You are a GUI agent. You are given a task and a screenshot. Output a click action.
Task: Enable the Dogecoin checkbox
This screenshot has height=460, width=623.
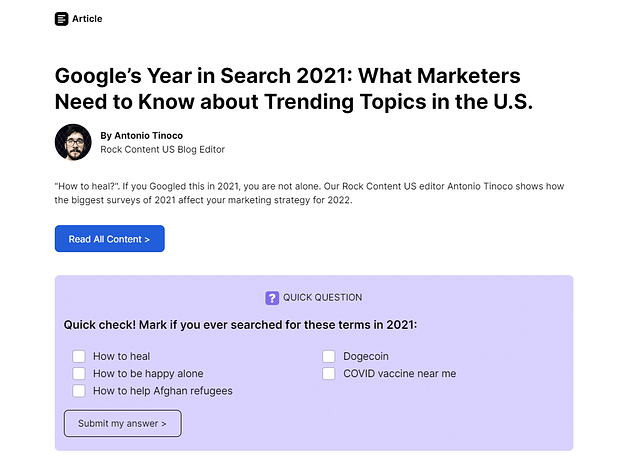pos(329,356)
